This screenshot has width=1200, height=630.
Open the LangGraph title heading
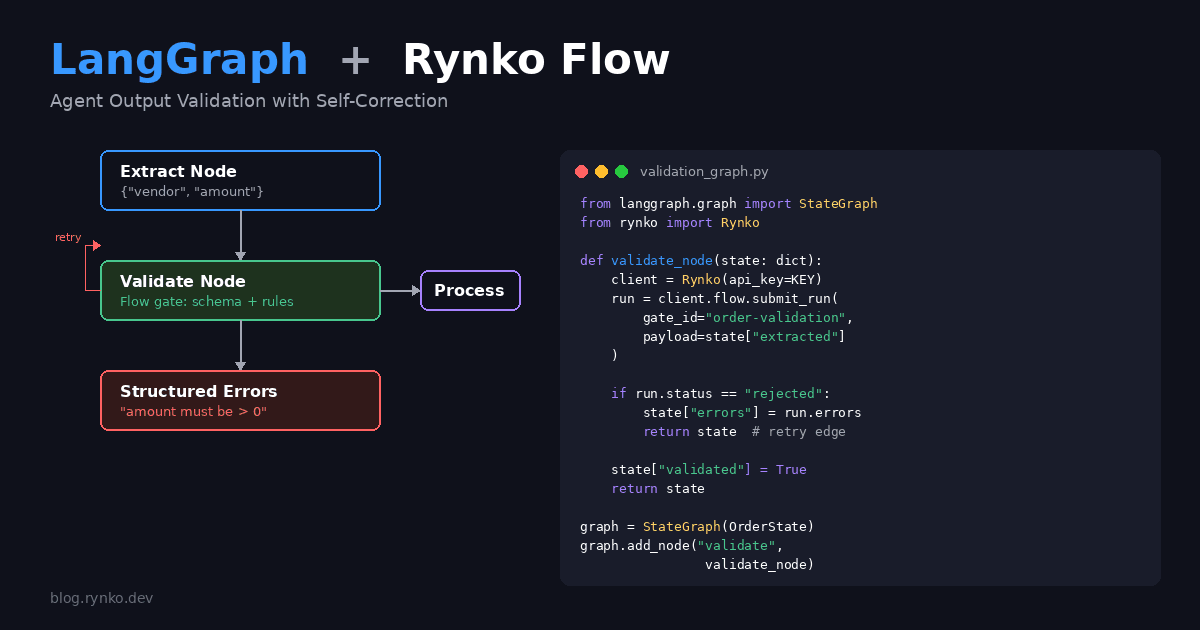(179, 60)
